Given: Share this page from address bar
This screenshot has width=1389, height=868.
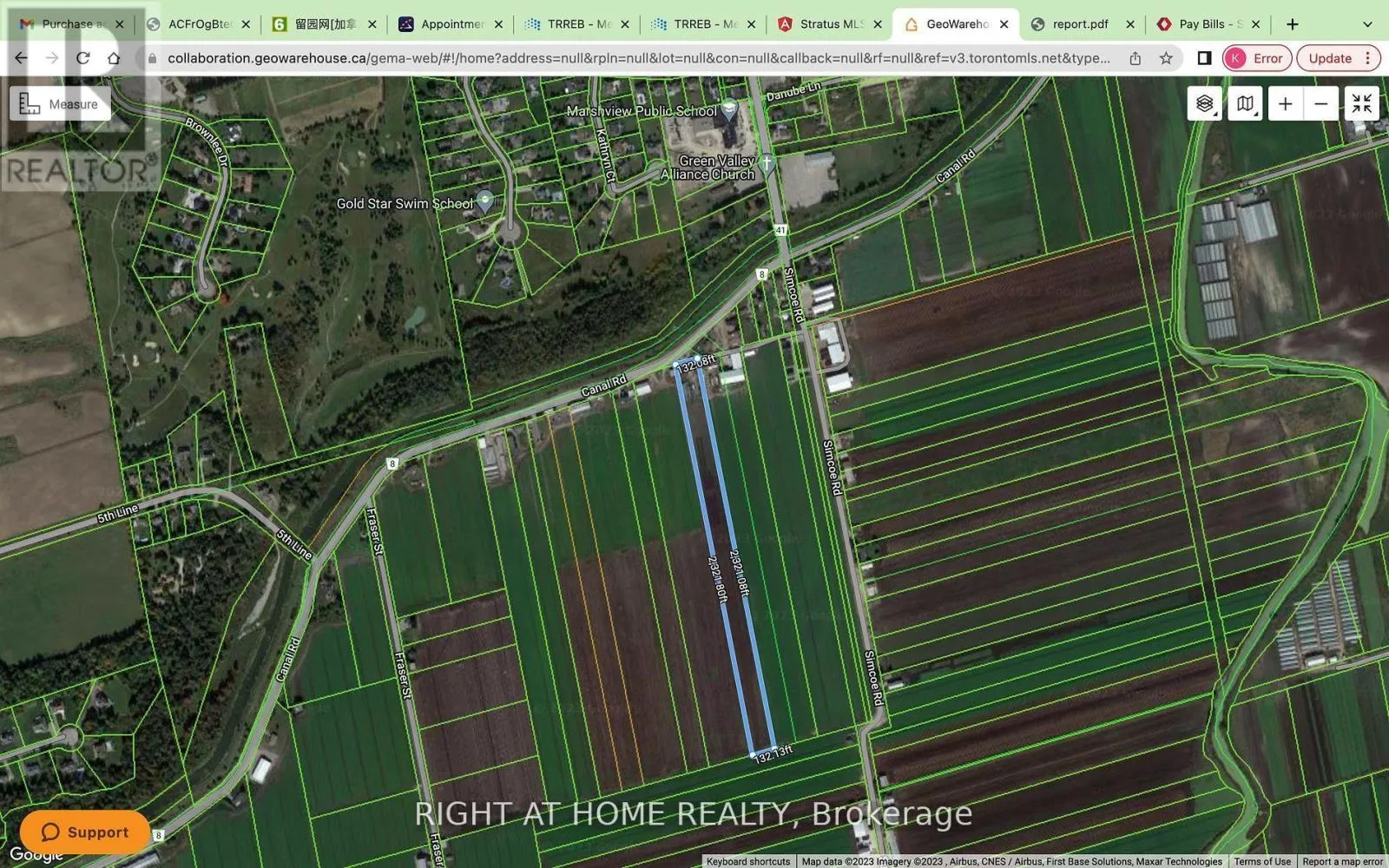Looking at the screenshot, I should coord(1136,58).
